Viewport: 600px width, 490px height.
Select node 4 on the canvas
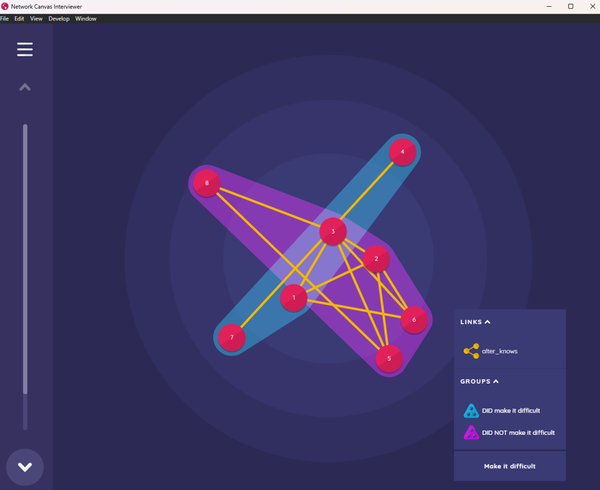(402, 153)
